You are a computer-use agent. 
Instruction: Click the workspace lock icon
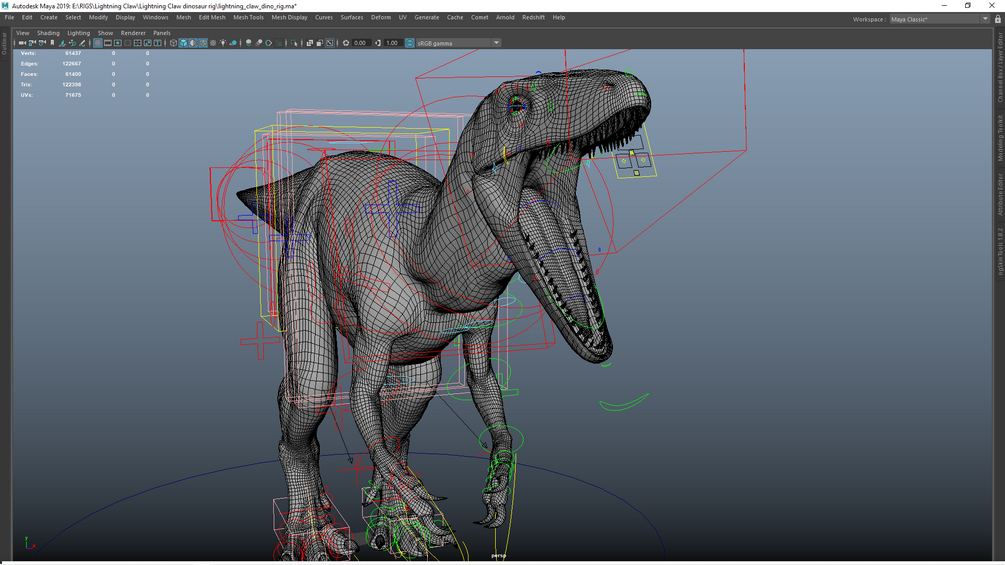(997, 19)
